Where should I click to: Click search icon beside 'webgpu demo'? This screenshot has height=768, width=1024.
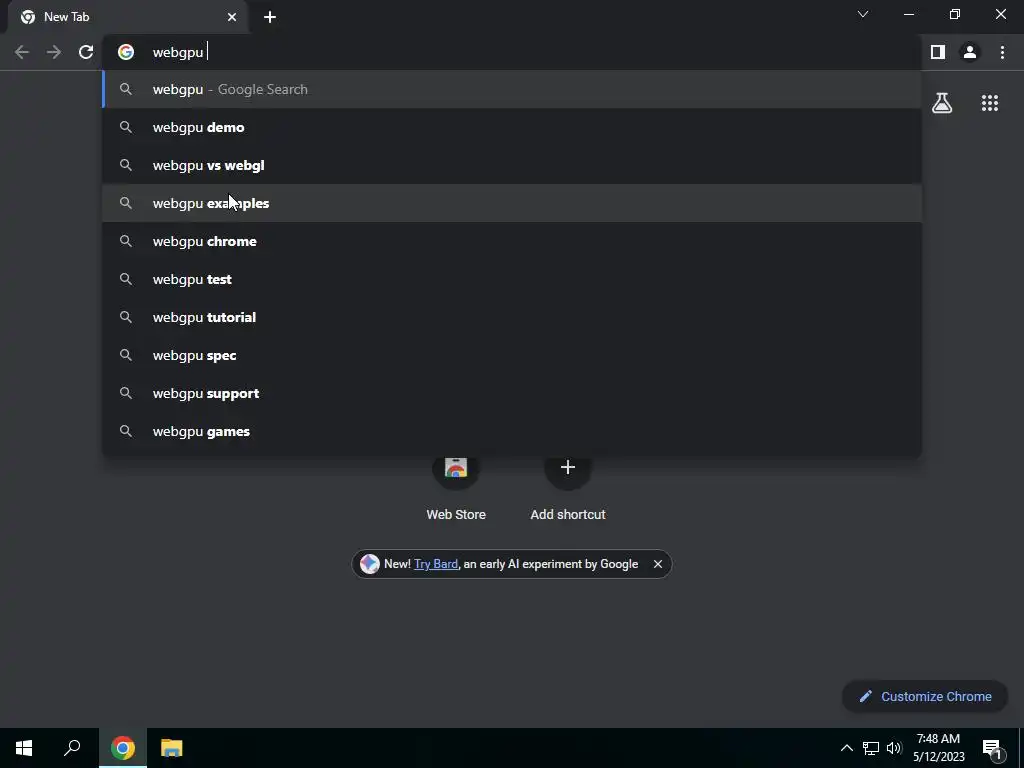126,127
